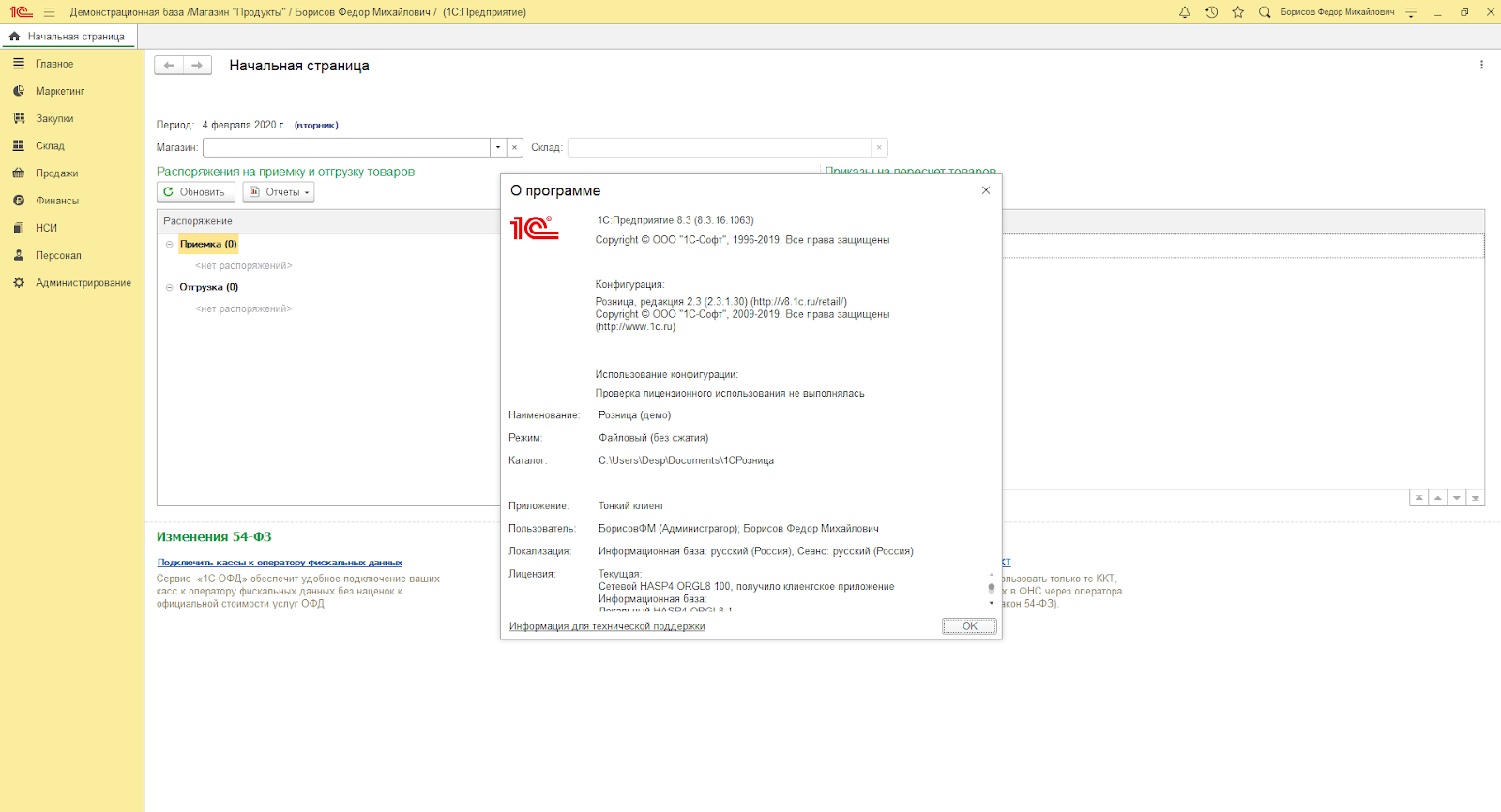Click OK in О программе dialog
This screenshot has width=1501, height=812.
[x=969, y=626]
